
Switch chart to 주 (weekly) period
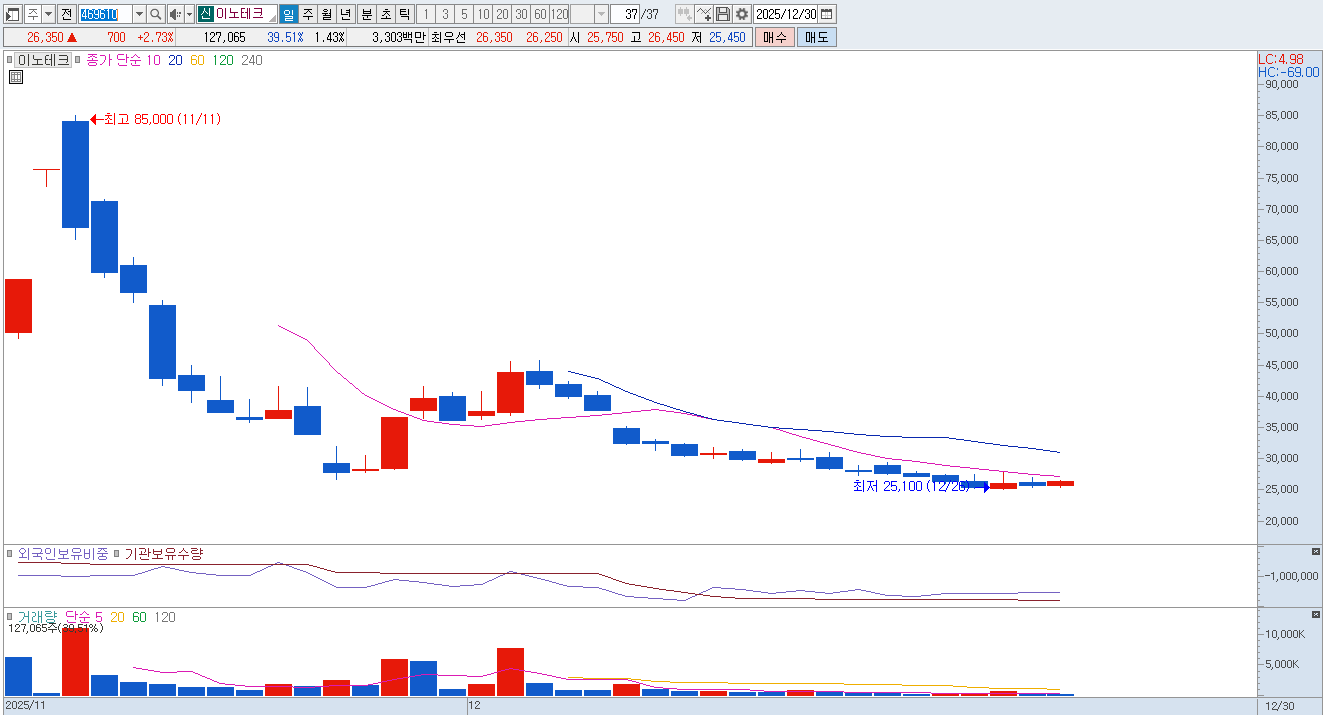point(307,14)
